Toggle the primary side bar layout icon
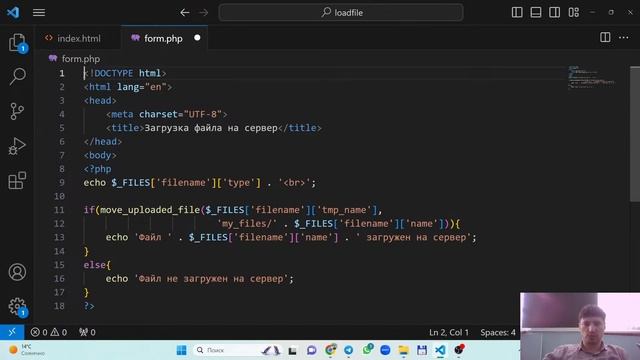 click(x=517, y=12)
